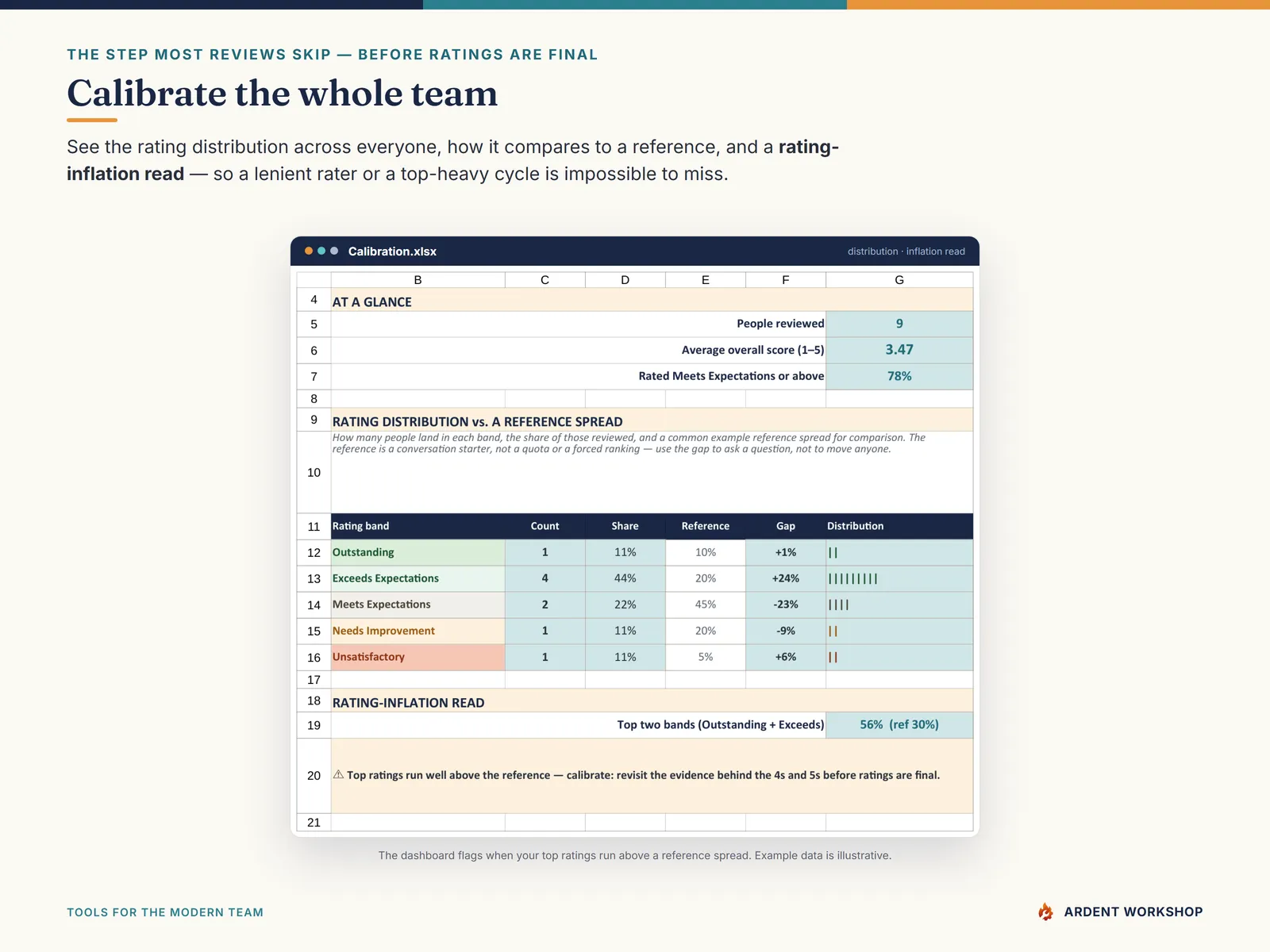Click the +24% gap cell

point(785,578)
